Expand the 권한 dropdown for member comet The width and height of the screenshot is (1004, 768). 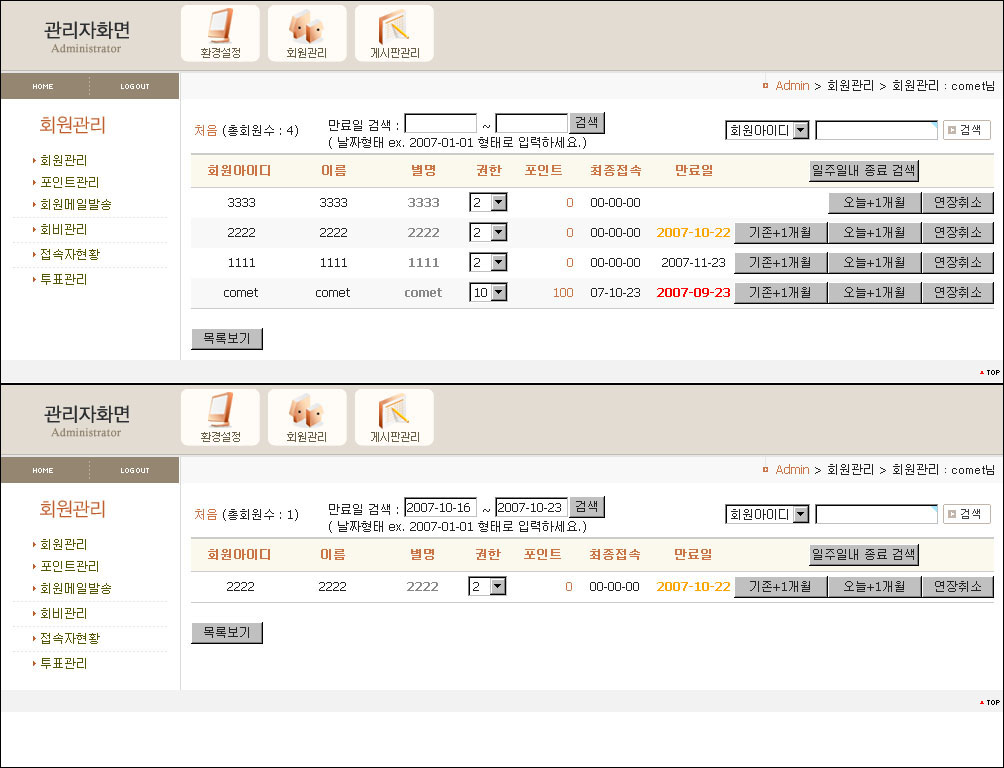(x=488, y=293)
